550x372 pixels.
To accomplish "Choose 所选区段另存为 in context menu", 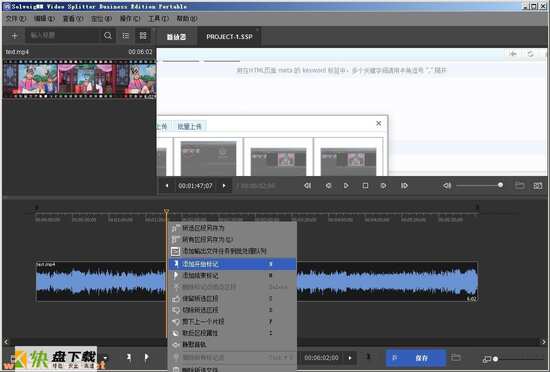I will click(232, 228).
